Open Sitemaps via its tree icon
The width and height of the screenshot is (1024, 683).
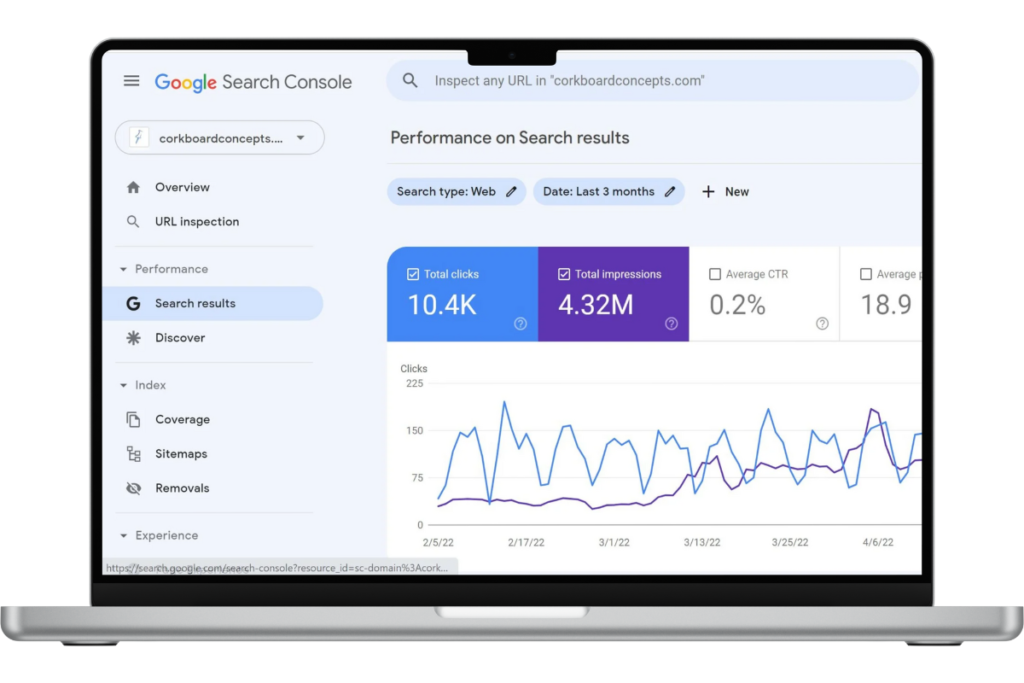click(x=135, y=453)
